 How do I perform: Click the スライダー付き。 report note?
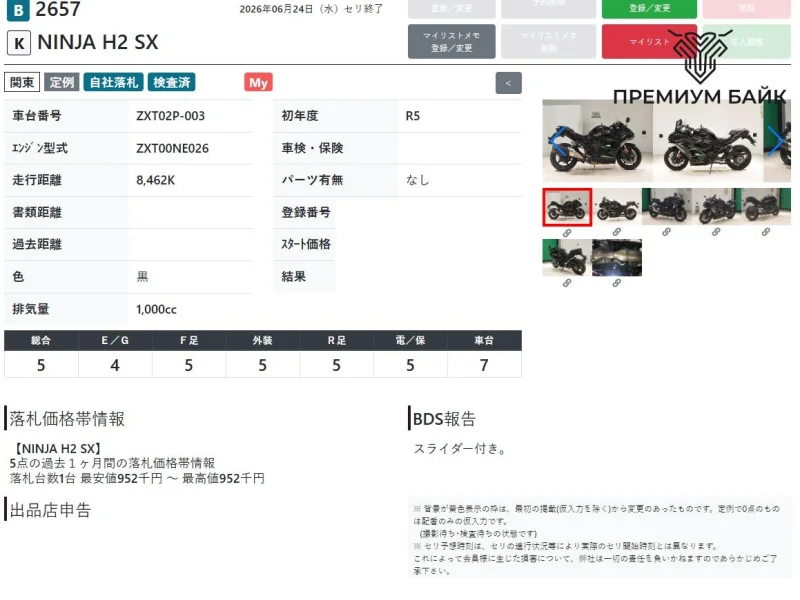point(460,449)
